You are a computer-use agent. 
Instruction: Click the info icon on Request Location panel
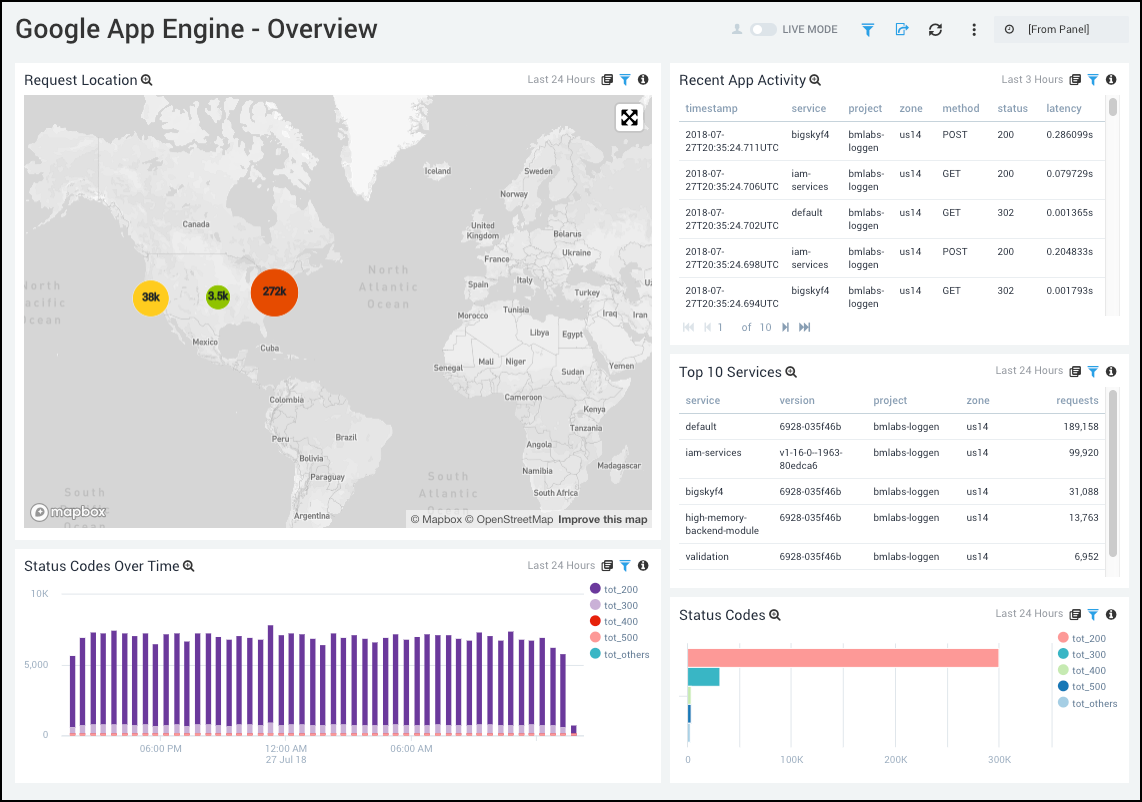point(643,79)
